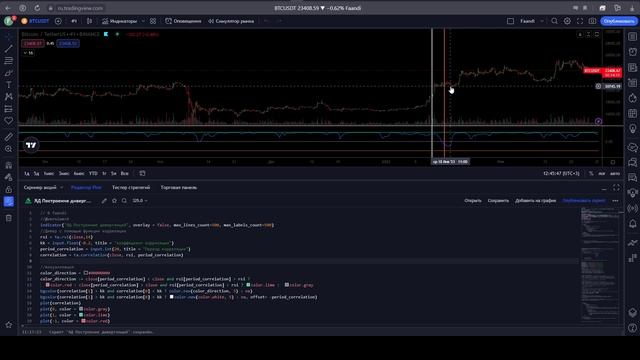Select the Fibonacci/gann lines tool
This screenshot has width=640, height=360.
point(9,60)
